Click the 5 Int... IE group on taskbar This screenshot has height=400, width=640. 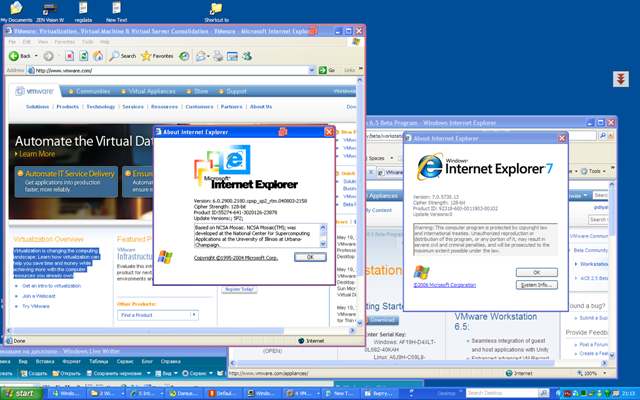pos(145,393)
